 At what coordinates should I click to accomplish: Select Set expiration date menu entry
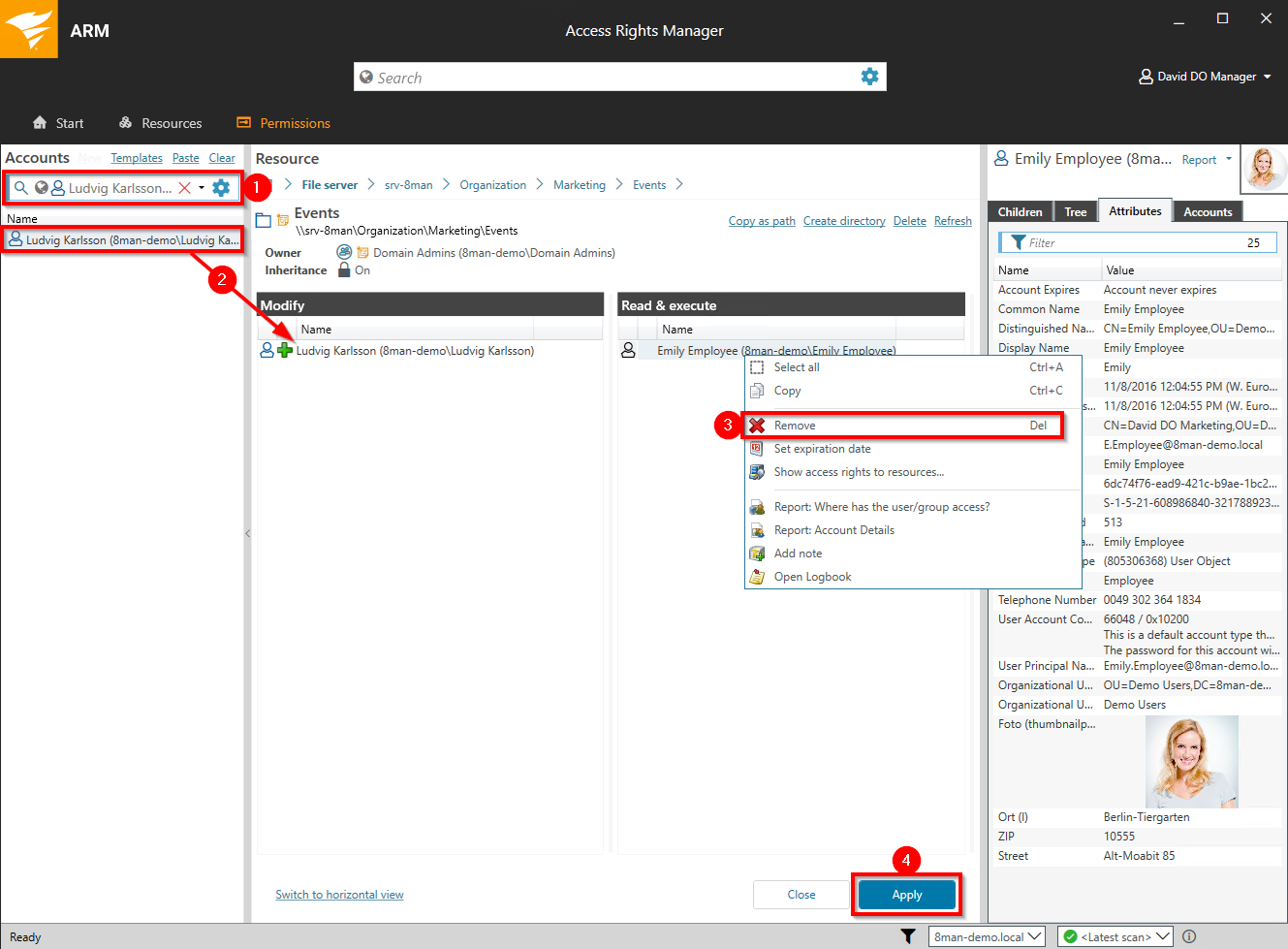(822, 449)
